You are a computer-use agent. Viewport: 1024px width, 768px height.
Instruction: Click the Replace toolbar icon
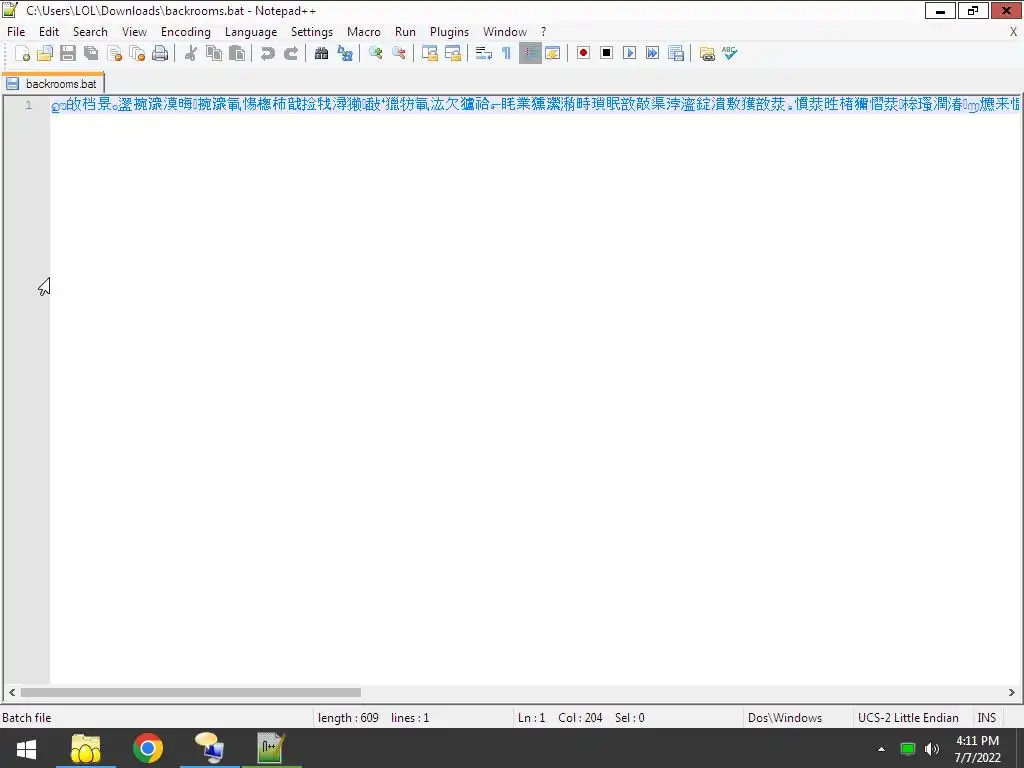pyautogui.click(x=345, y=54)
